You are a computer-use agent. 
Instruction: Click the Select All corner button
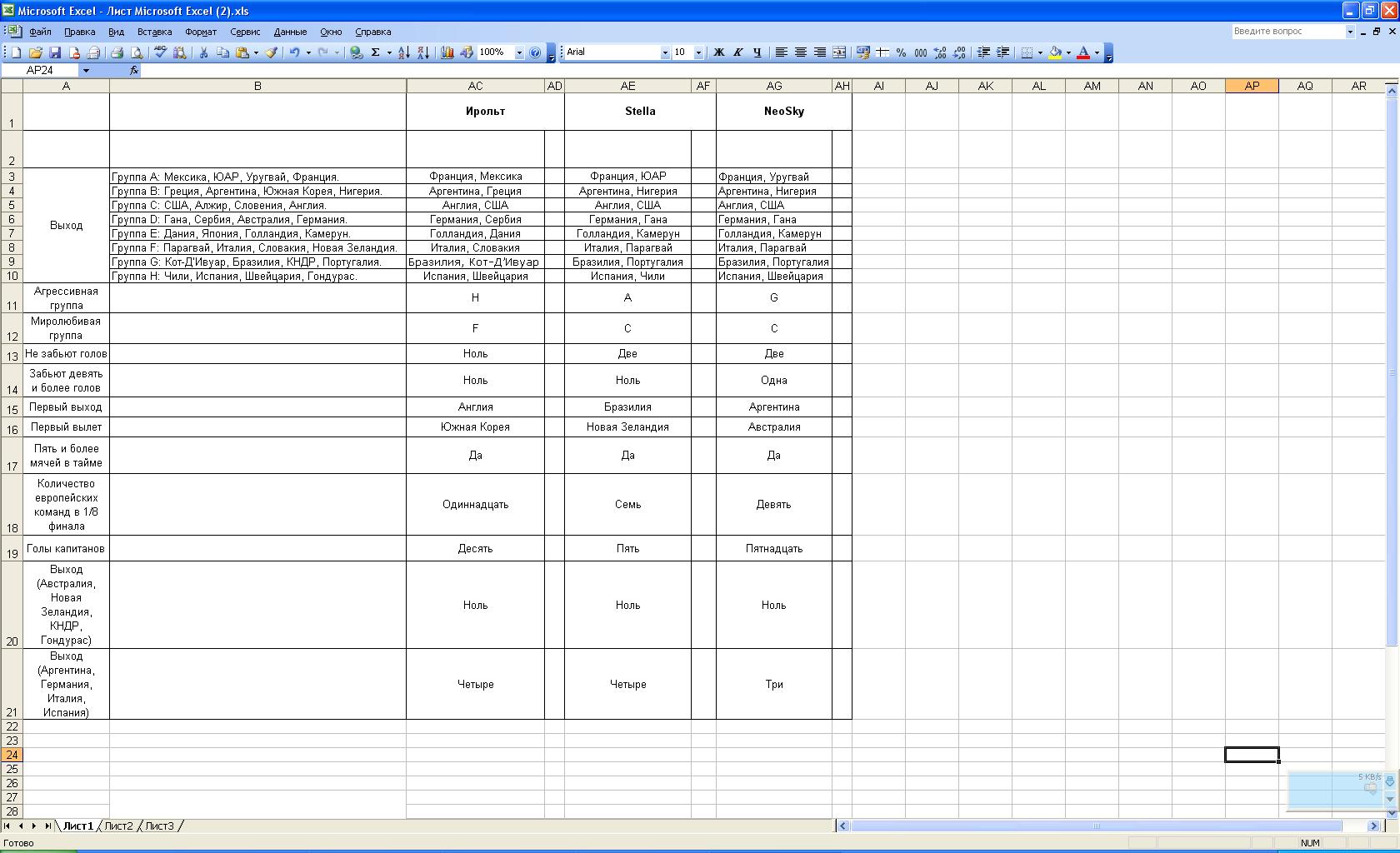[x=12, y=86]
